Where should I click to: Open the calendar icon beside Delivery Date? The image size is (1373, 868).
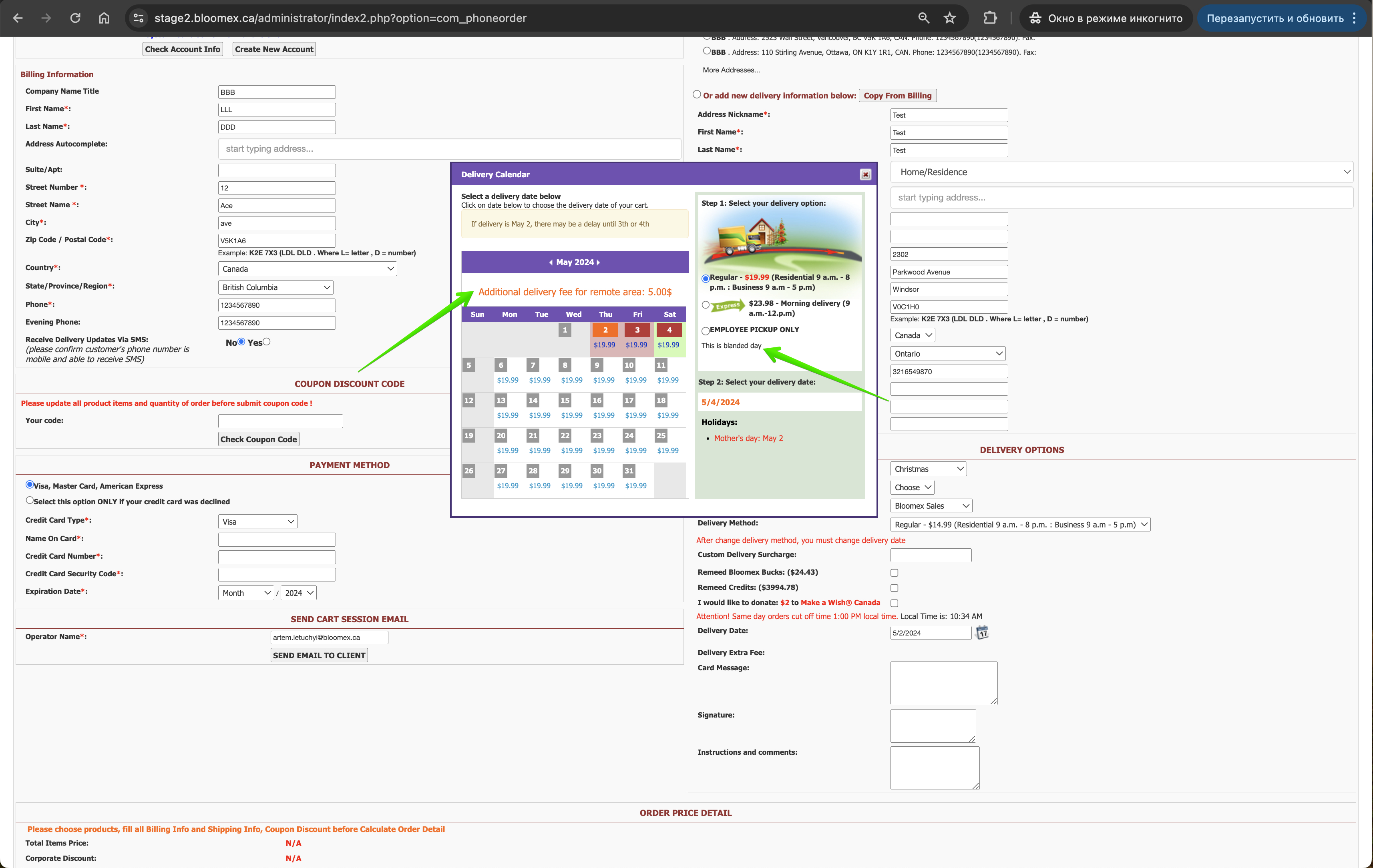[982, 632]
